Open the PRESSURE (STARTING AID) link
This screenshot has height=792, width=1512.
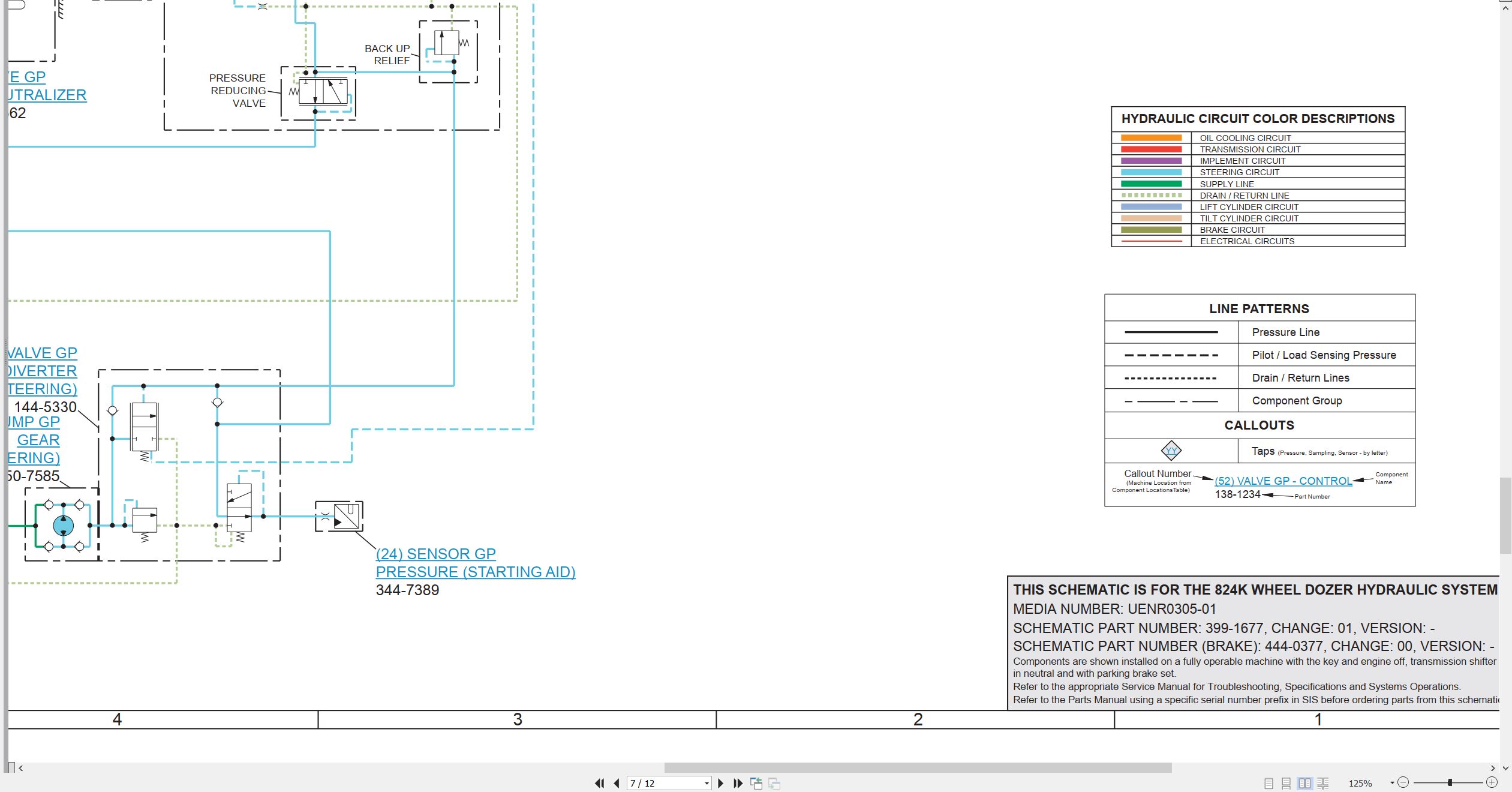tap(476, 572)
